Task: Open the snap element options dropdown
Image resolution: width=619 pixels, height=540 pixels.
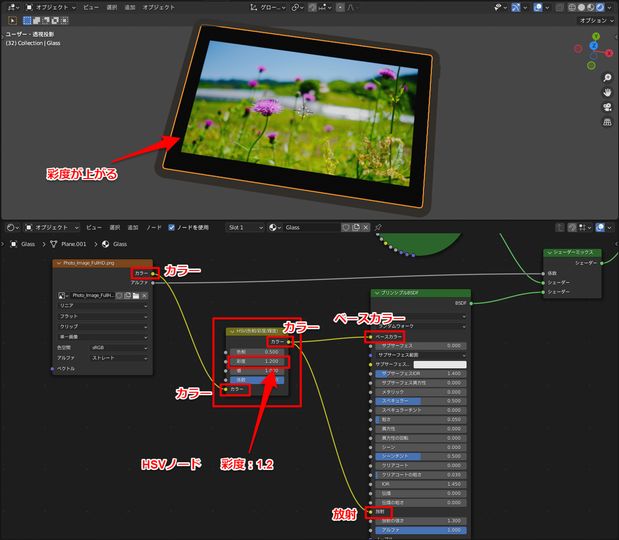Action: click(325, 7)
